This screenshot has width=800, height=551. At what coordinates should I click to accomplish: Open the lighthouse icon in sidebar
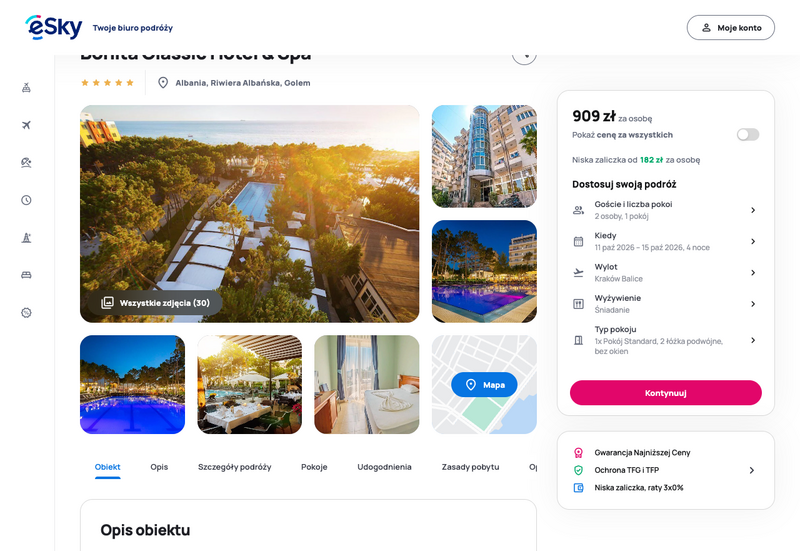coord(27,238)
